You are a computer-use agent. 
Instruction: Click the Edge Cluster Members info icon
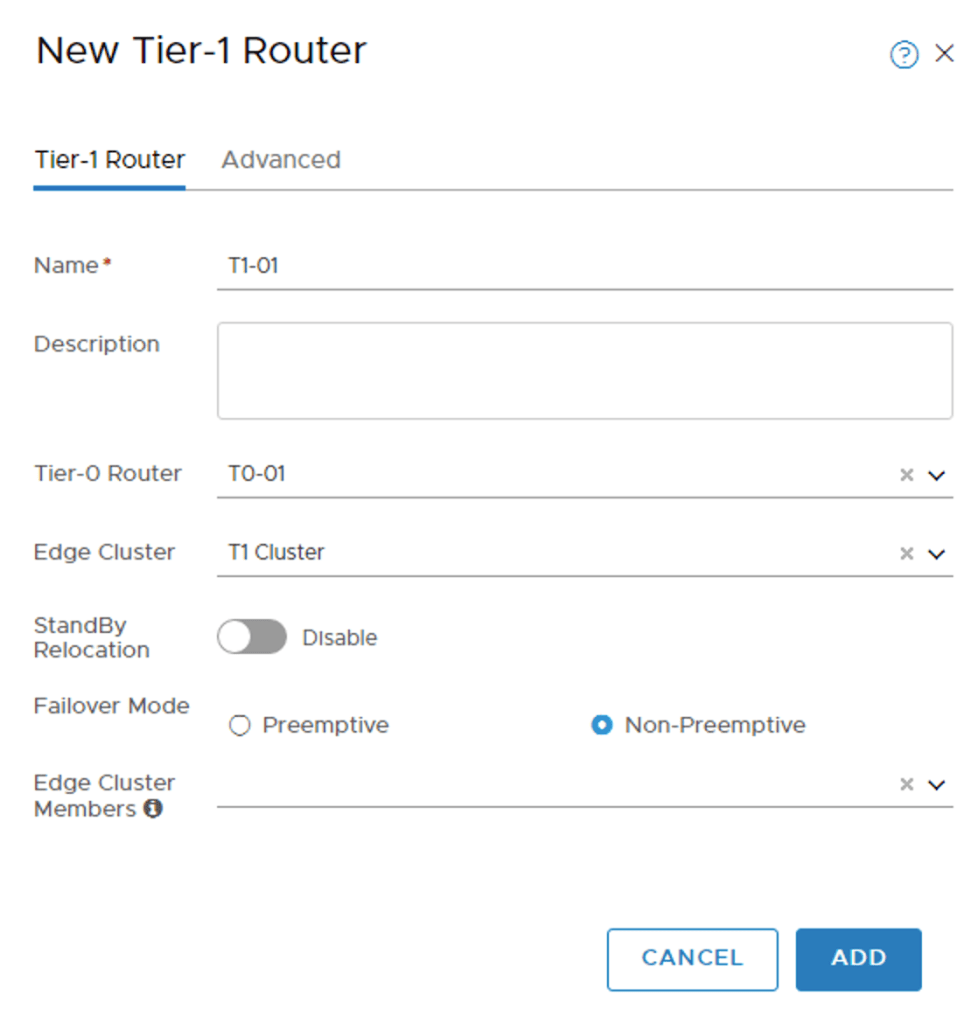coord(153,809)
